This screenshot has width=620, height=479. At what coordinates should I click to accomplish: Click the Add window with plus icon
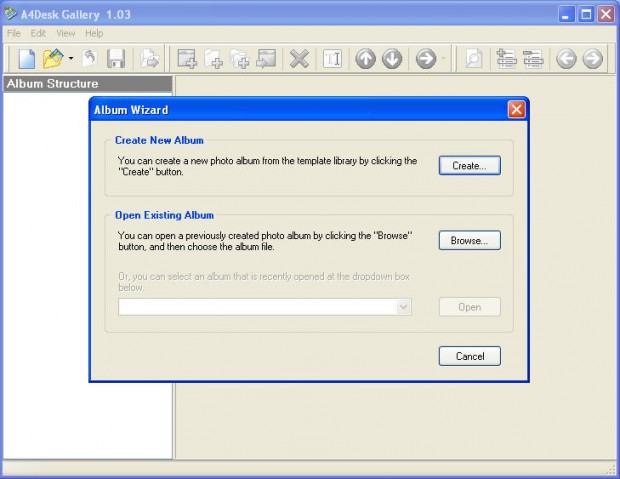[187, 59]
